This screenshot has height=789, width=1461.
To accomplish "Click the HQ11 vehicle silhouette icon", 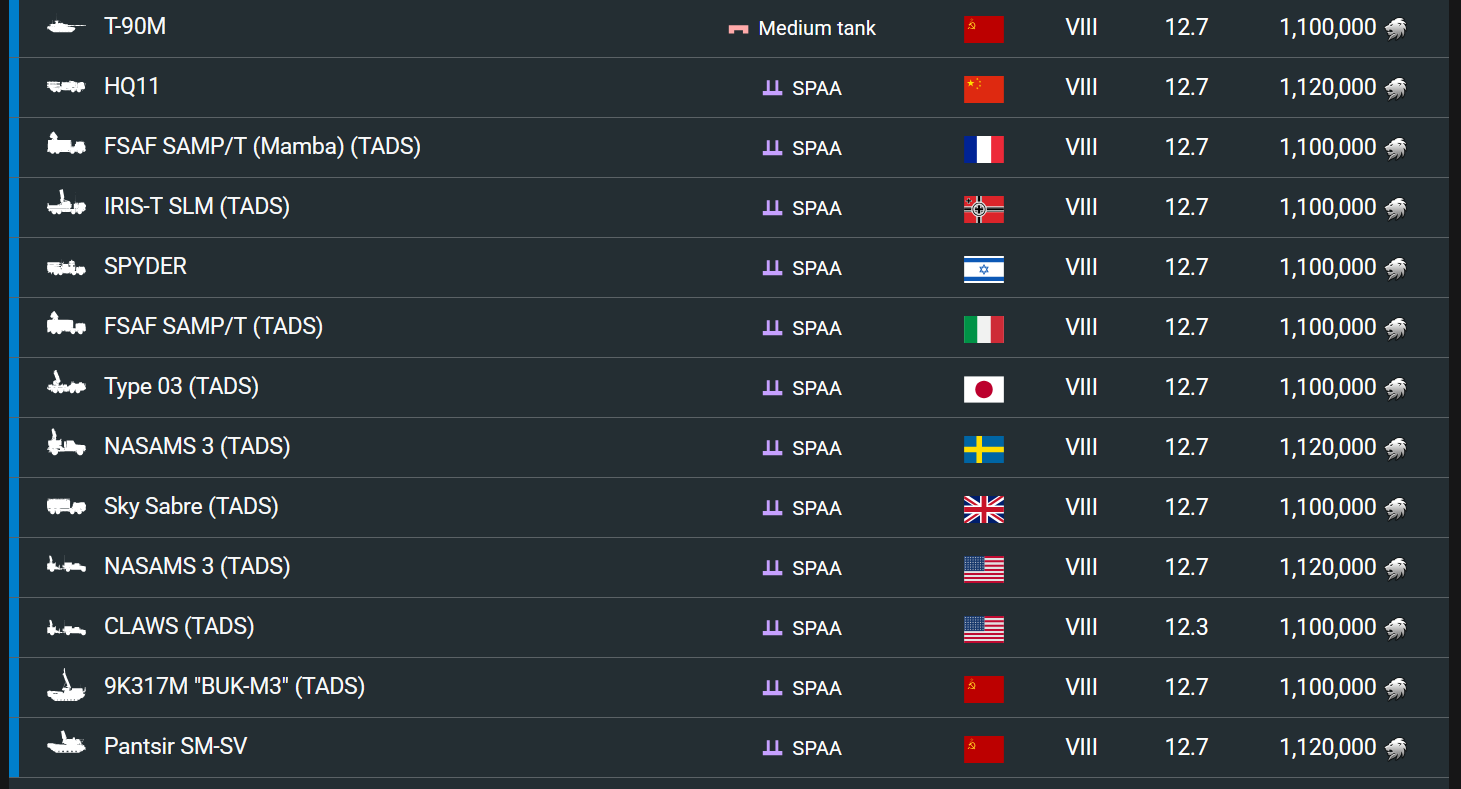I will click(66, 87).
